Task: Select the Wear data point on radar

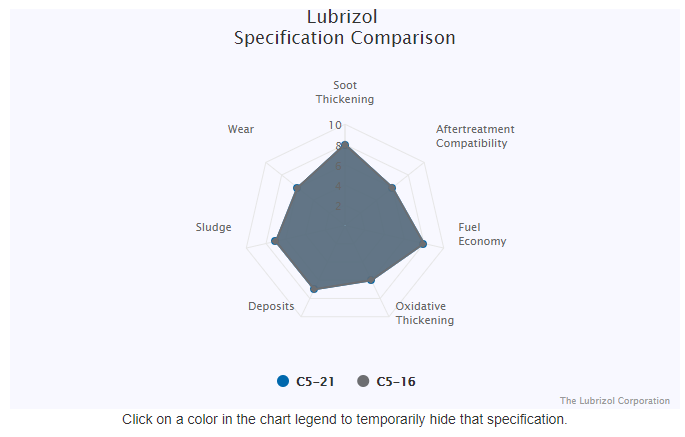Action: point(297,188)
